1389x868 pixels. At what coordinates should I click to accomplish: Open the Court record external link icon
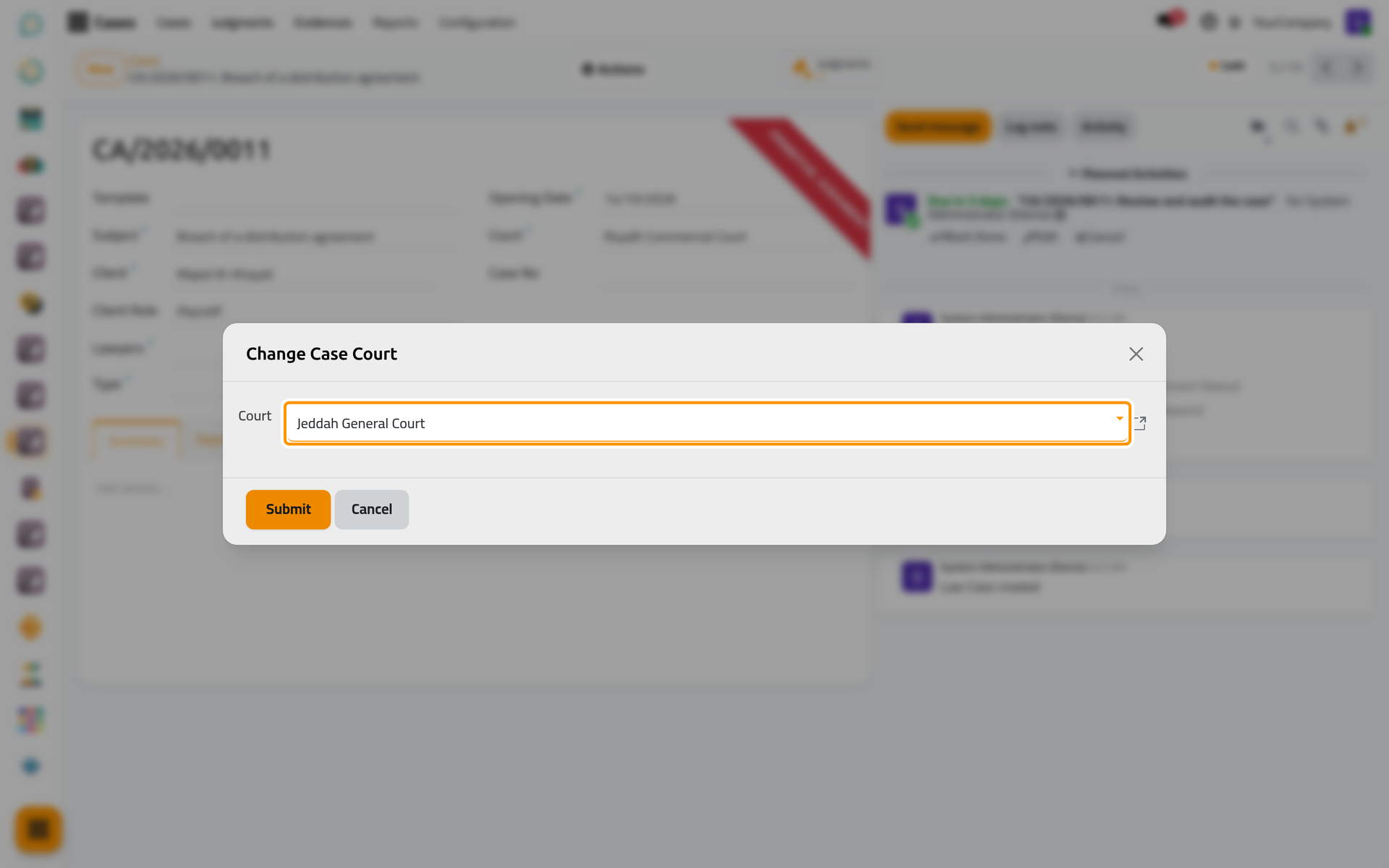click(1140, 423)
